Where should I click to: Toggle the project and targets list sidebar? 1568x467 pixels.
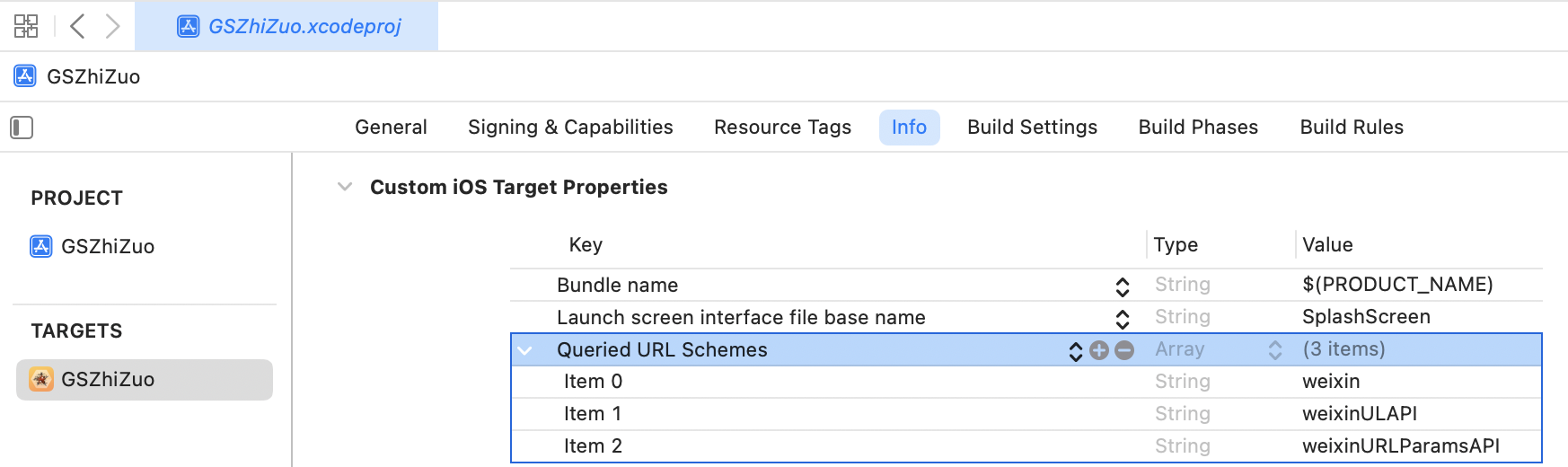pos(22,128)
